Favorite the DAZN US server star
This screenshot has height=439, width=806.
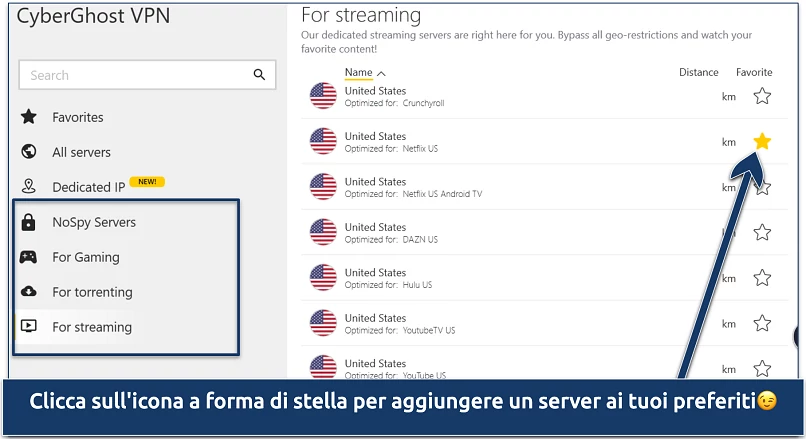tap(762, 232)
